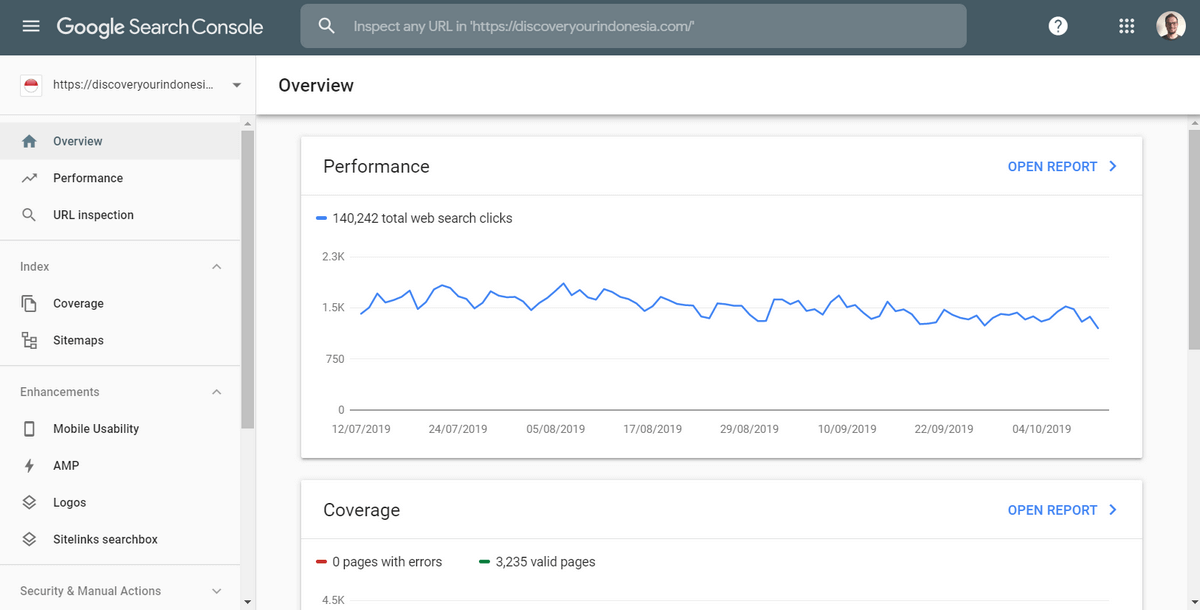
Task: Click the Sitemaps tree icon
Action: click(29, 341)
